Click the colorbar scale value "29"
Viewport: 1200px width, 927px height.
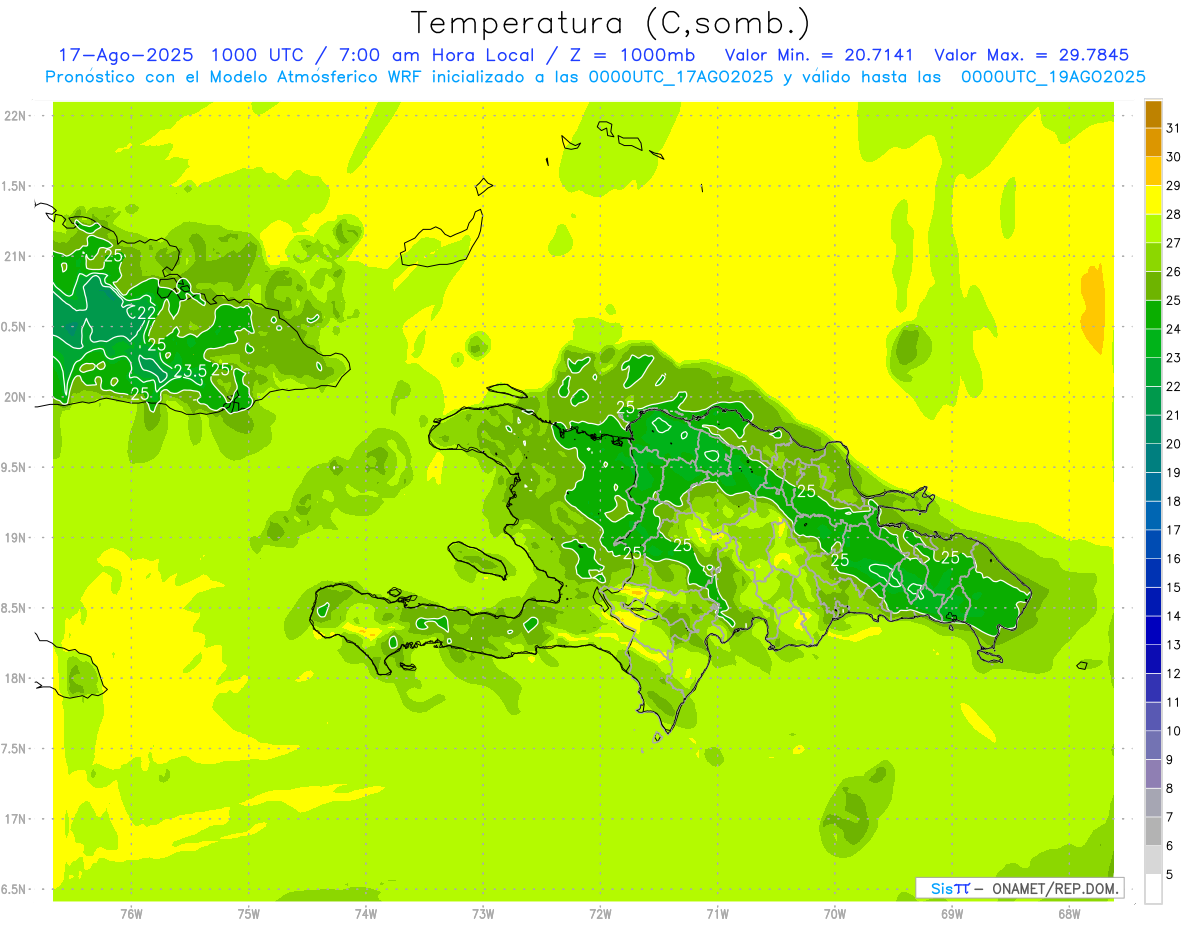tap(1173, 186)
